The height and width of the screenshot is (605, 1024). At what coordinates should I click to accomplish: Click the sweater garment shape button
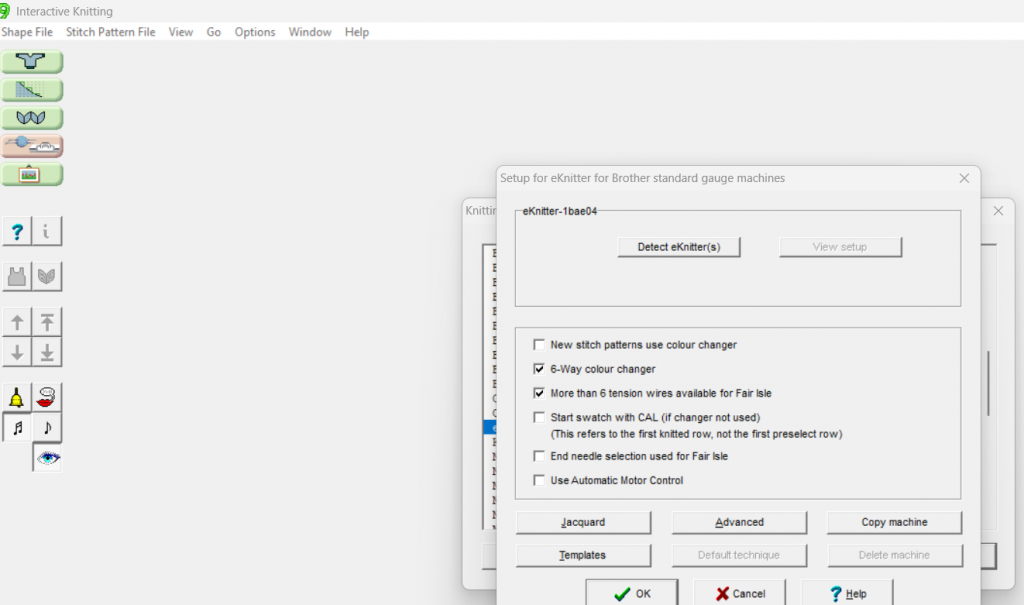pyautogui.click(x=32, y=62)
